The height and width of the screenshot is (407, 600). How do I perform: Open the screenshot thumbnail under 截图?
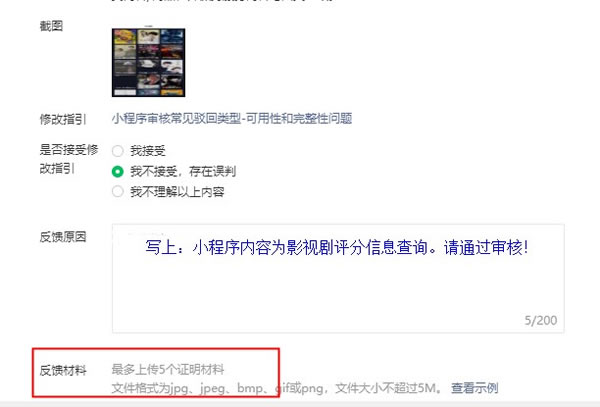[148, 62]
